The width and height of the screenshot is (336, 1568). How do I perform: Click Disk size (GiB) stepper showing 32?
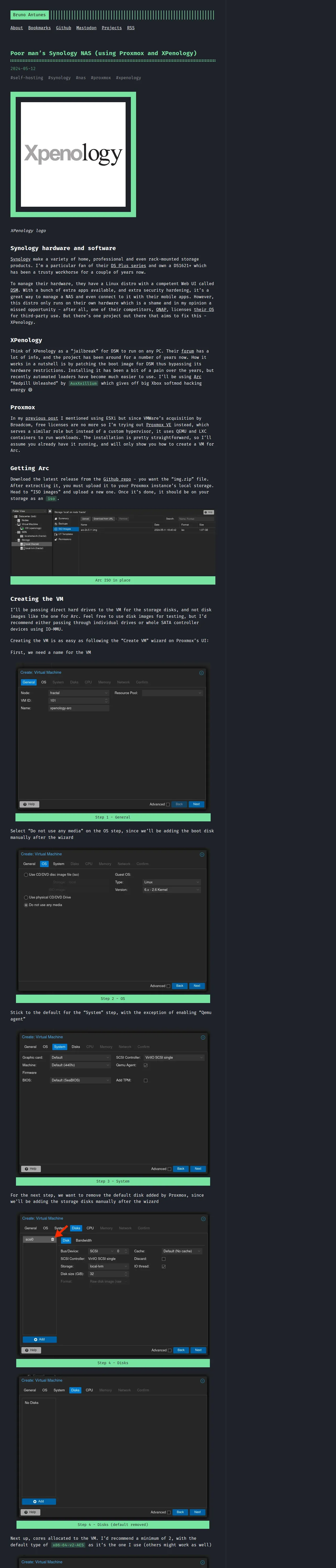click(x=109, y=1273)
